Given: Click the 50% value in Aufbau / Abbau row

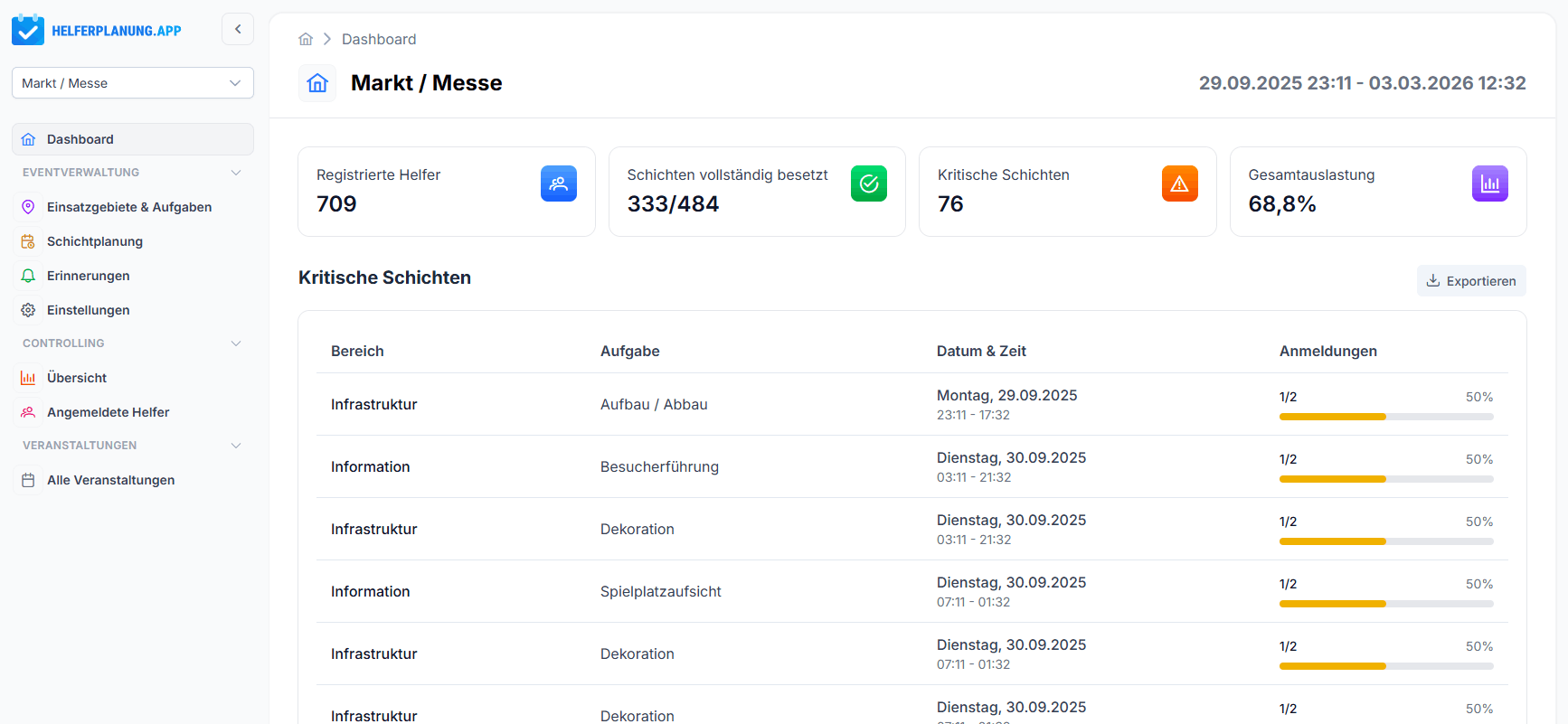Looking at the screenshot, I should (1479, 397).
